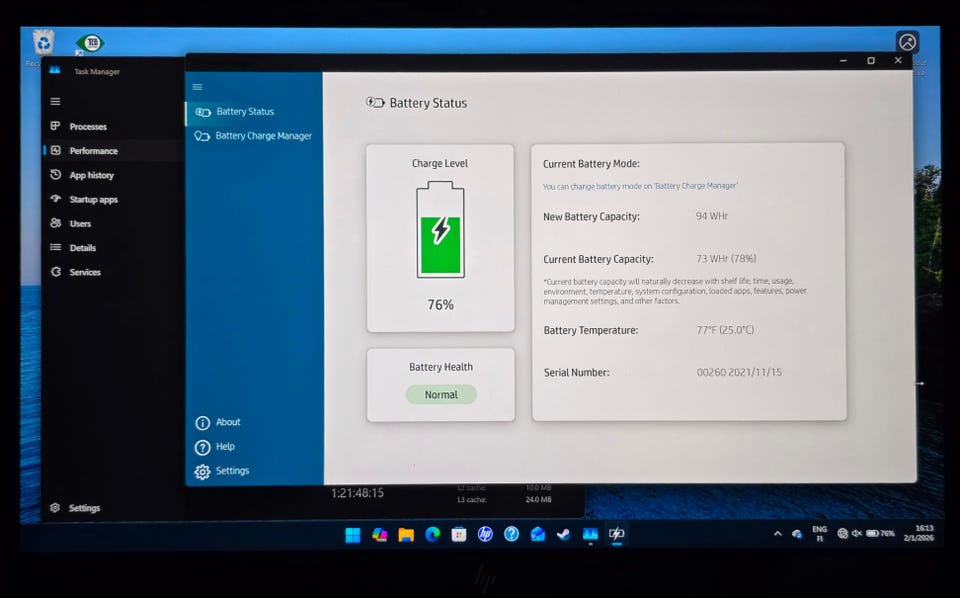960x598 pixels.
Task: Click the serial number 00260 2021/11/15
Action: point(739,372)
